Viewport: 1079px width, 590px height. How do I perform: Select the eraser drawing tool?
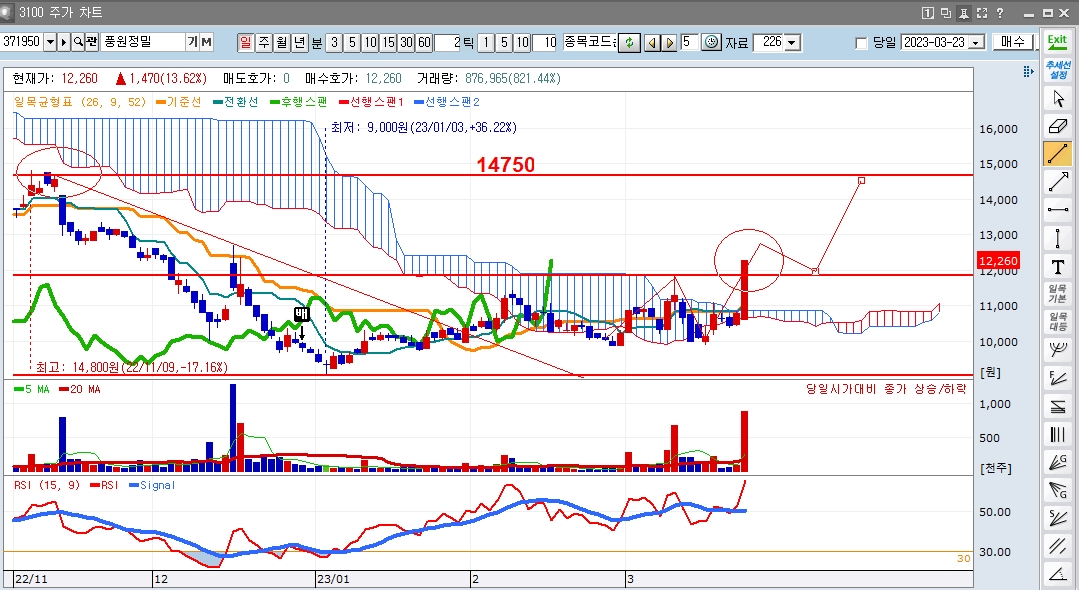tap(1057, 126)
